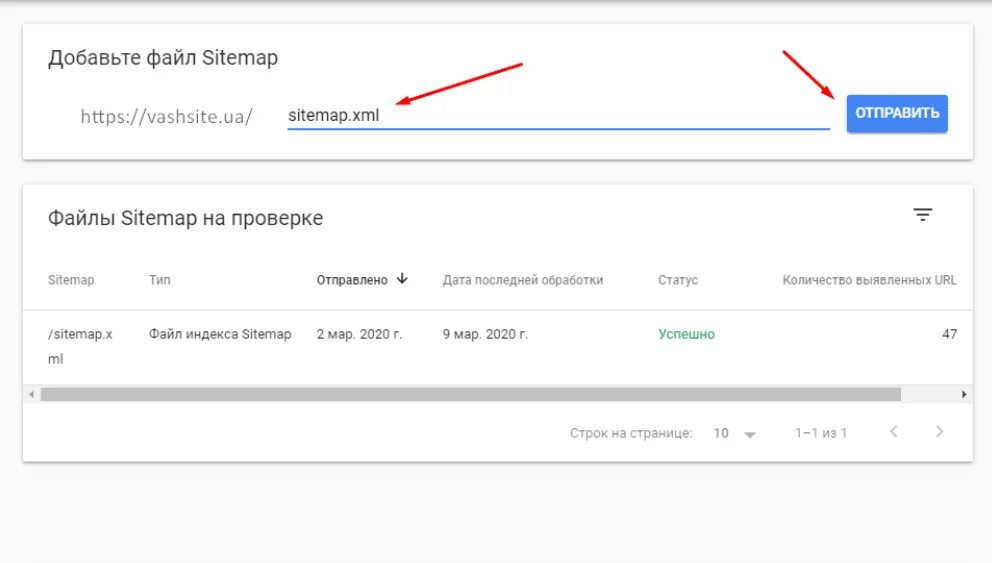Screen dimensions: 992x563
Task: Focus the sitemap.xml URL input field
Action: click(x=559, y=116)
